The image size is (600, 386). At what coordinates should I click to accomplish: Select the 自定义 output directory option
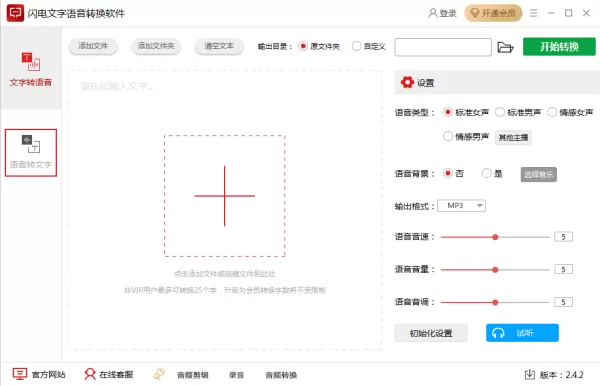[x=369, y=47]
